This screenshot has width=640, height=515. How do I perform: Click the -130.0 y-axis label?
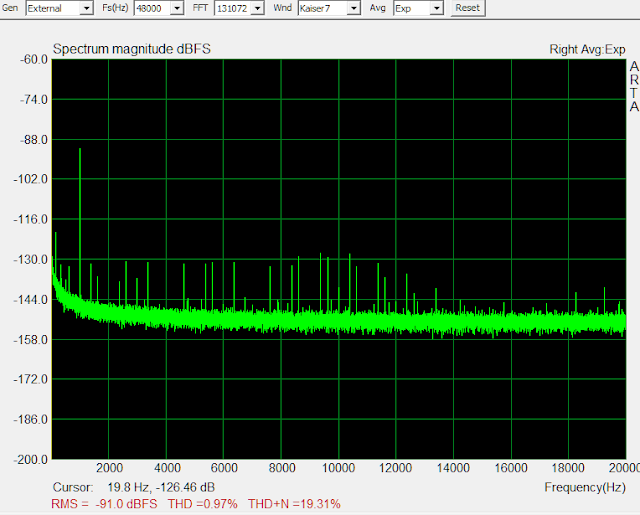[31, 260]
